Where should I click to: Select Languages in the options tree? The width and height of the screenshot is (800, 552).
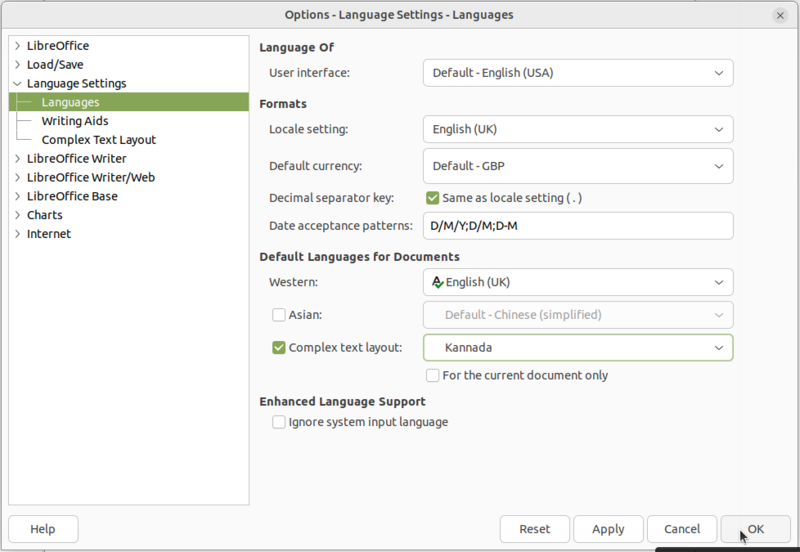[x=129, y=102]
